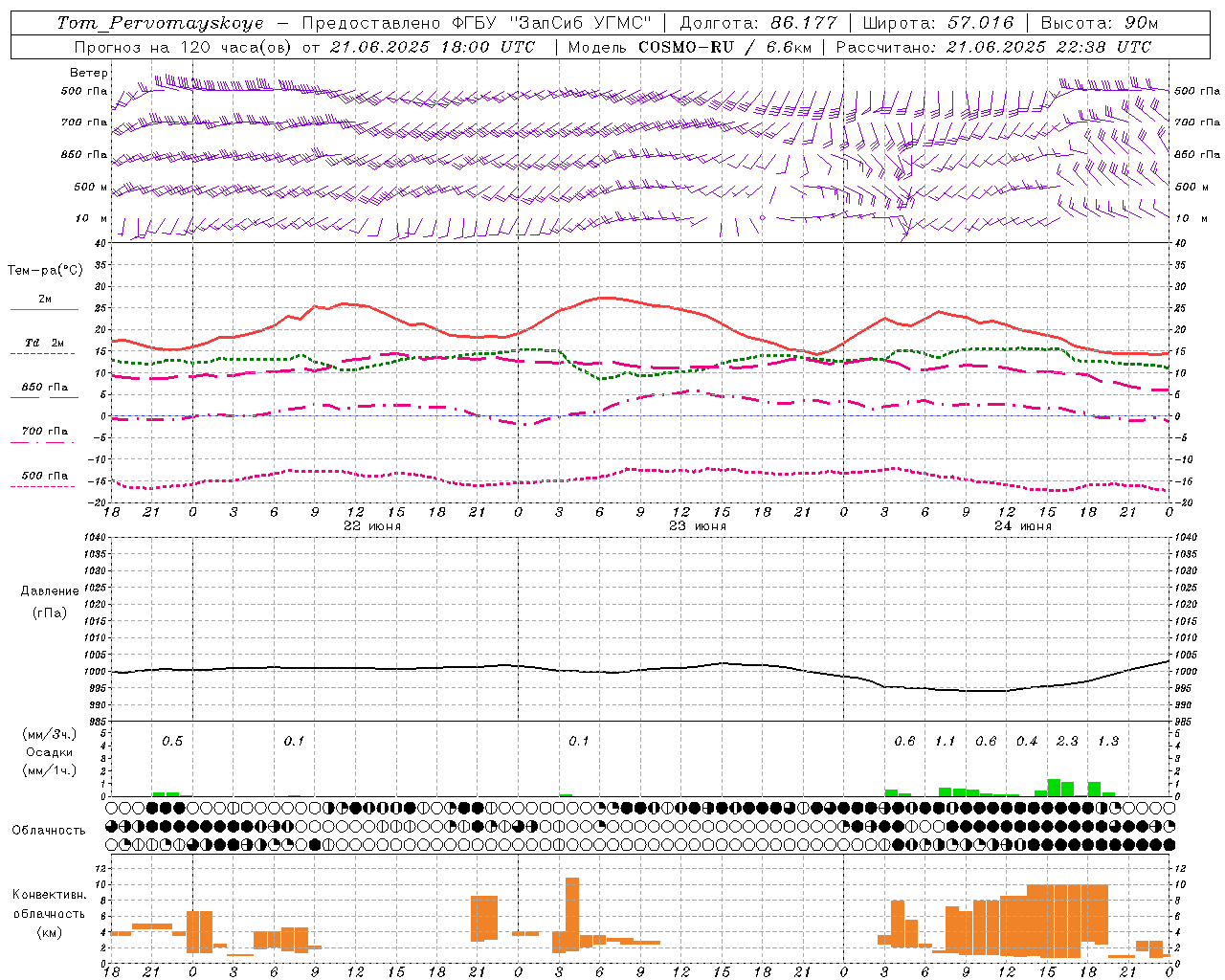Click the 22 июня date label
Screen dimensions: 1225x980
pyautogui.click(x=372, y=526)
